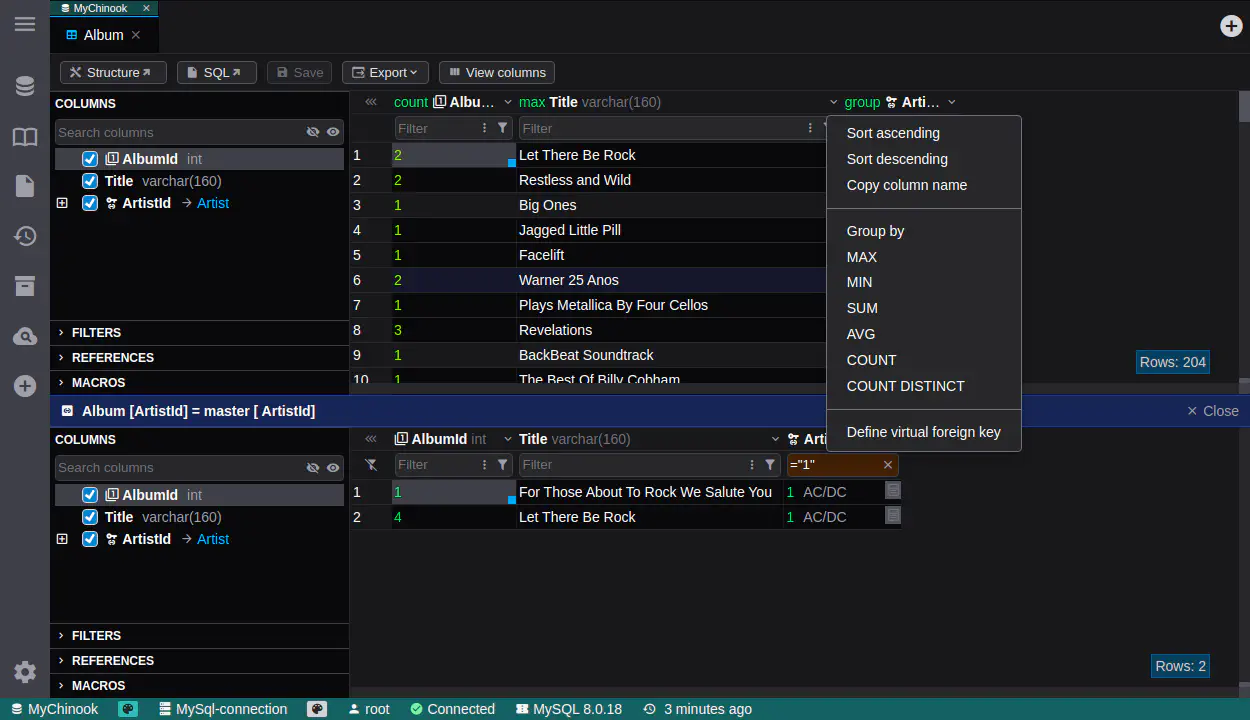Select COUNT DISTINCT from context menu
The width and height of the screenshot is (1250, 720).
(905, 386)
